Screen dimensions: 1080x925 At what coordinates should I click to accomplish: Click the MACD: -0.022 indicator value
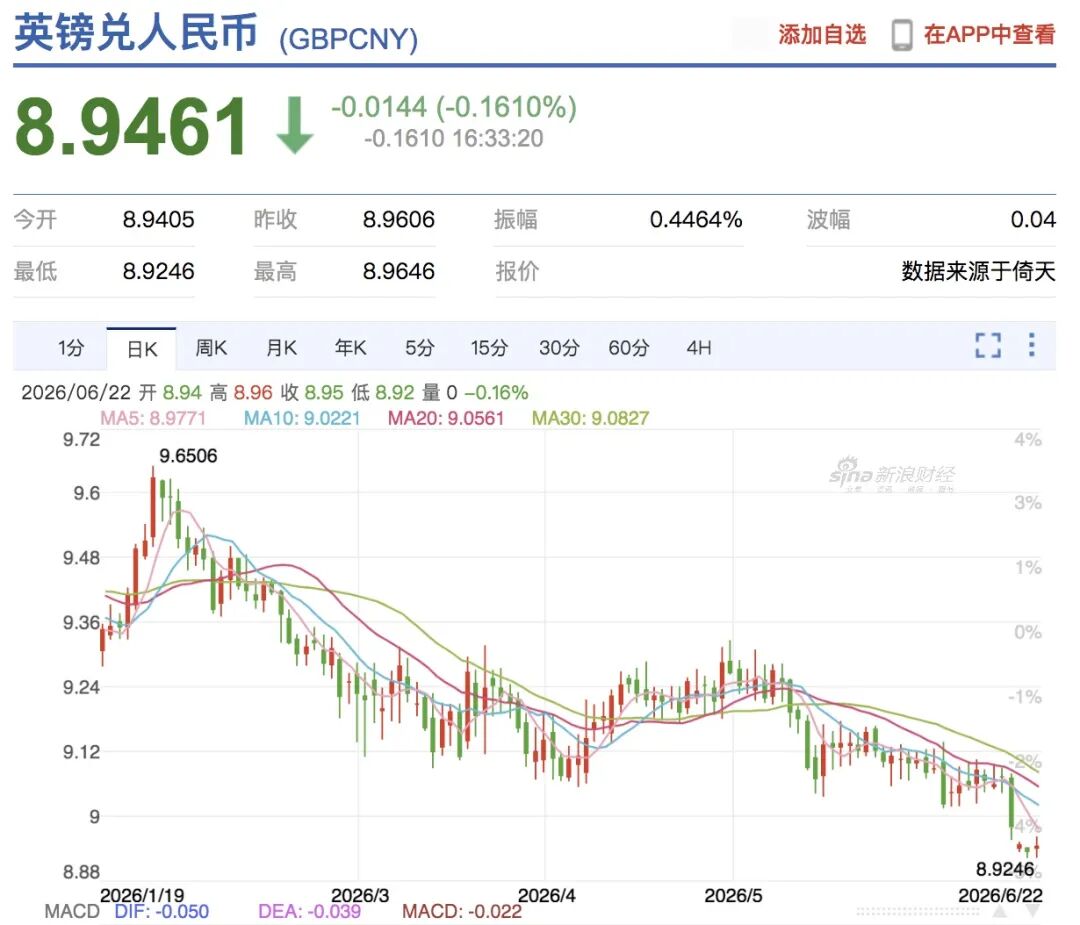[461, 912]
